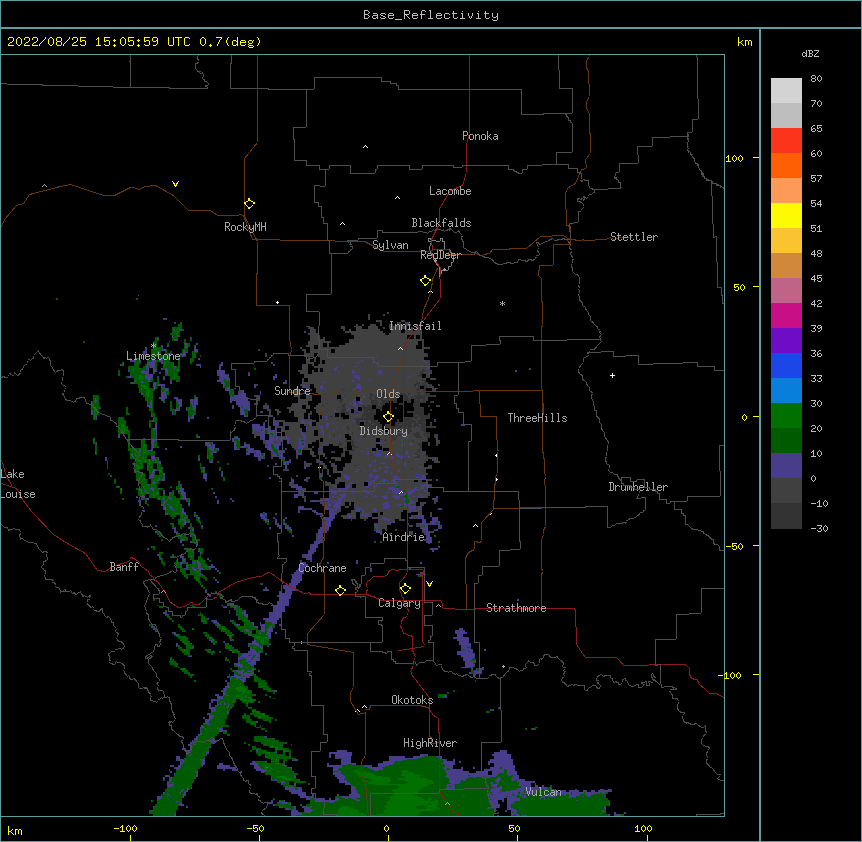Click the Okotoks label

pyautogui.click(x=412, y=700)
